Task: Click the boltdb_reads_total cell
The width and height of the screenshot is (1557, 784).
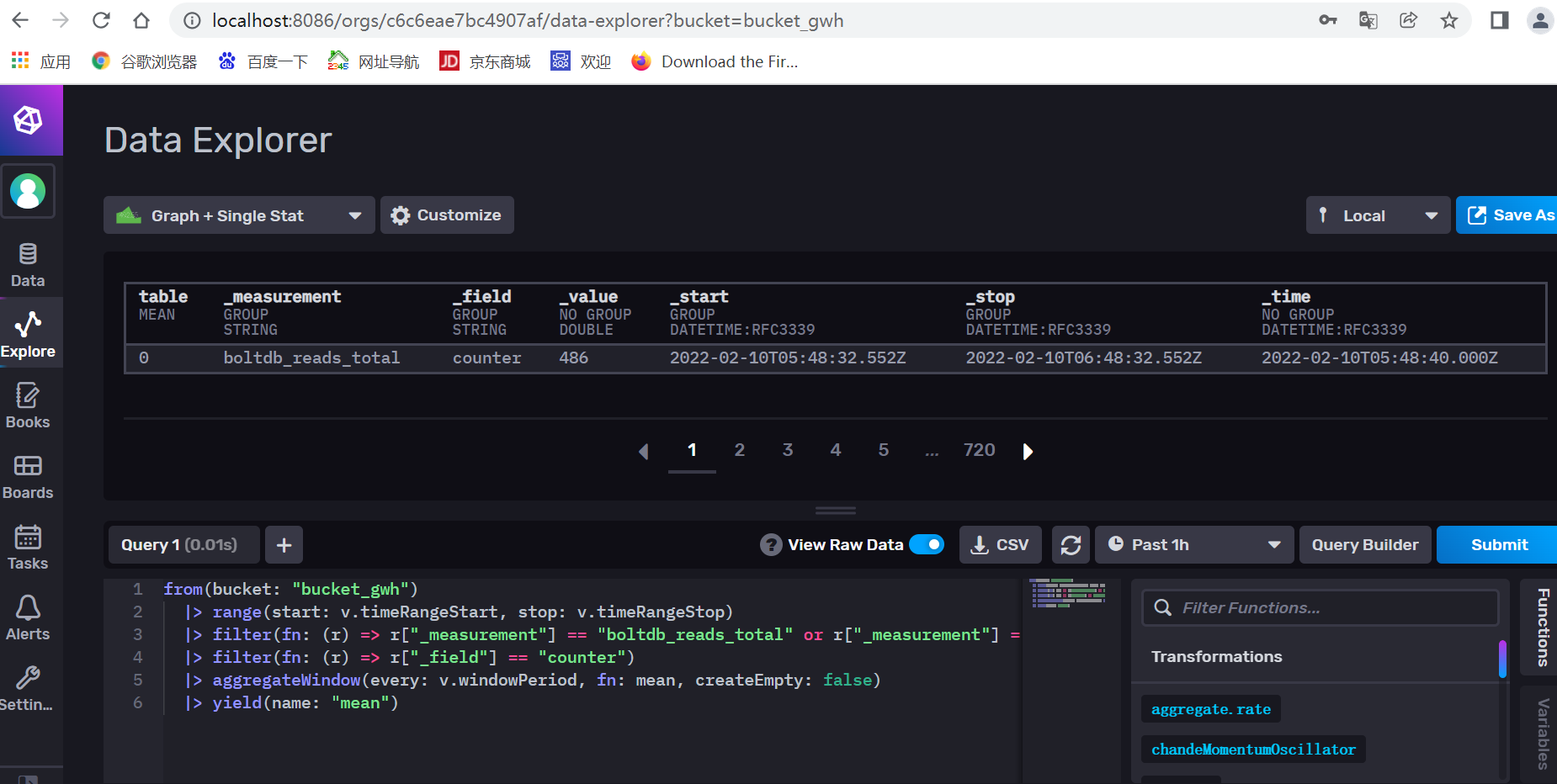Action: pos(311,358)
